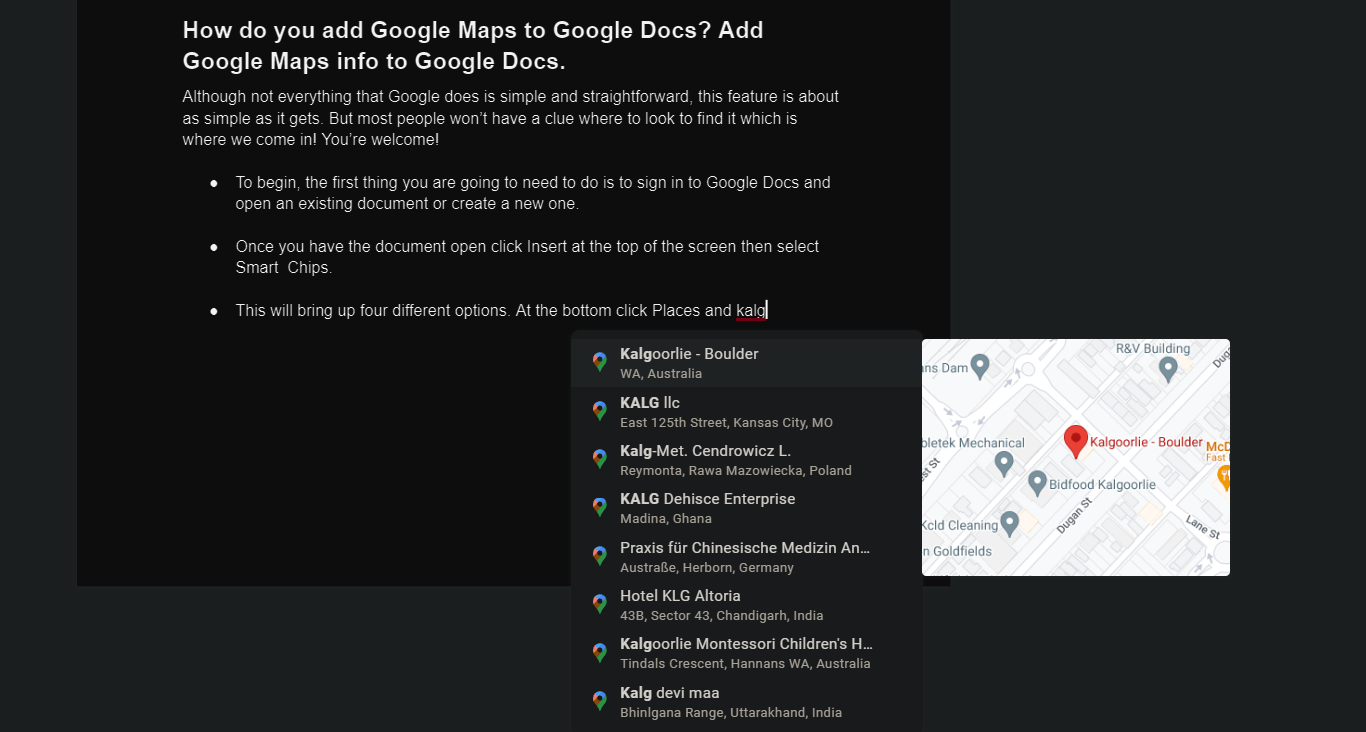The width and height of the screenshot is (1366, 732).
Task: Click 'Austraße, Herborn, Germany' address
Action: pyautogui.click(x=707, y=568)
